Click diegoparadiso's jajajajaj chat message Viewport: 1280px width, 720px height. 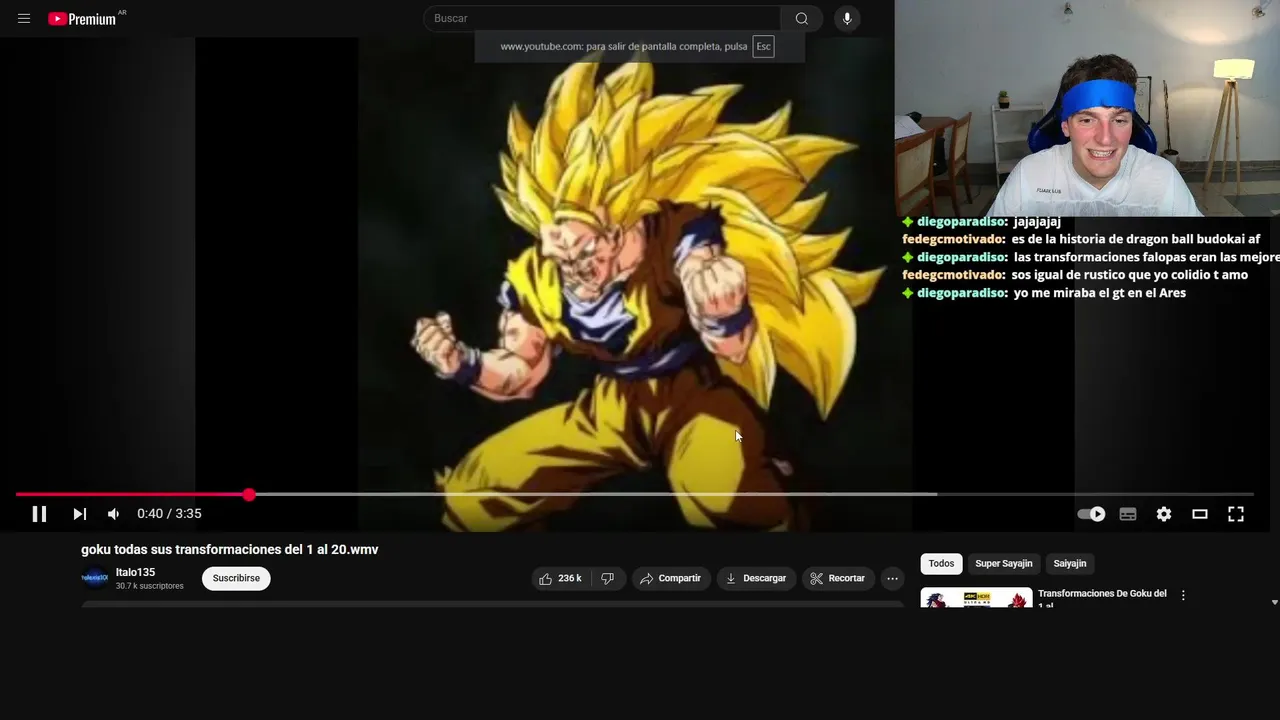pos(981,221)
